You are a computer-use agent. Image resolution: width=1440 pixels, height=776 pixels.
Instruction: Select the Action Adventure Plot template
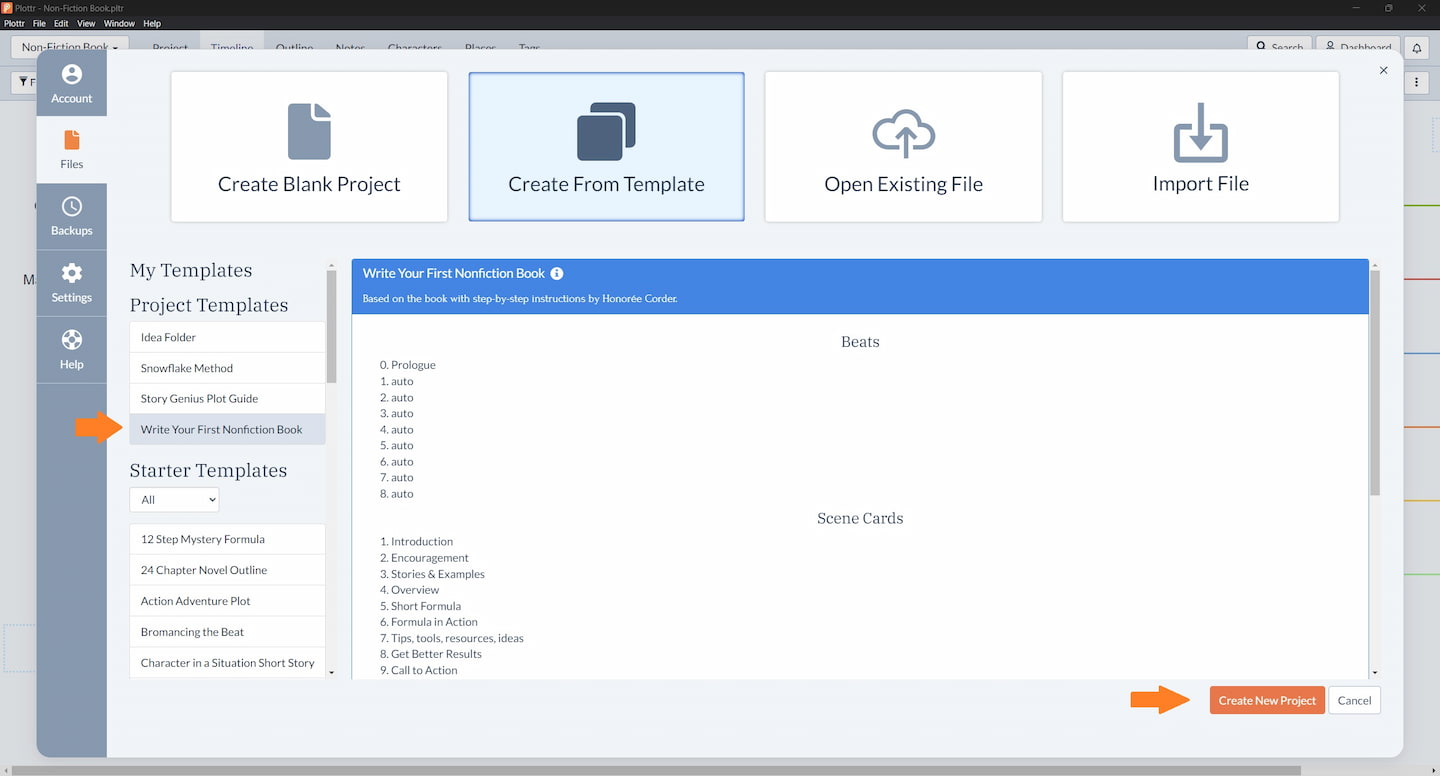(x=227, y=601)
